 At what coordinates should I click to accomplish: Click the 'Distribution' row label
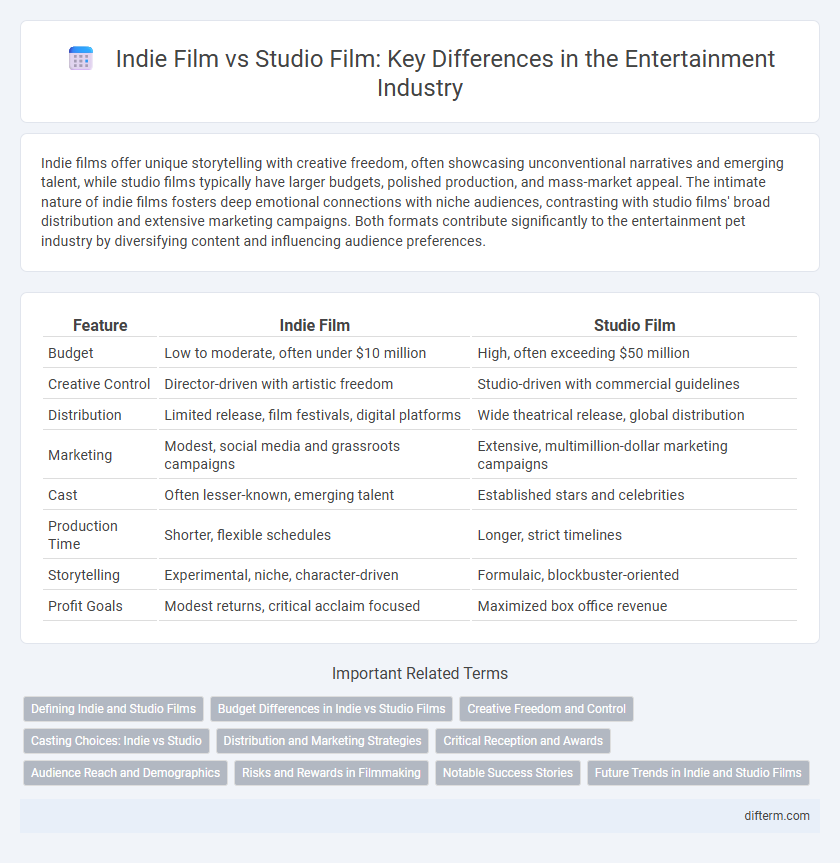coord(85,415)
